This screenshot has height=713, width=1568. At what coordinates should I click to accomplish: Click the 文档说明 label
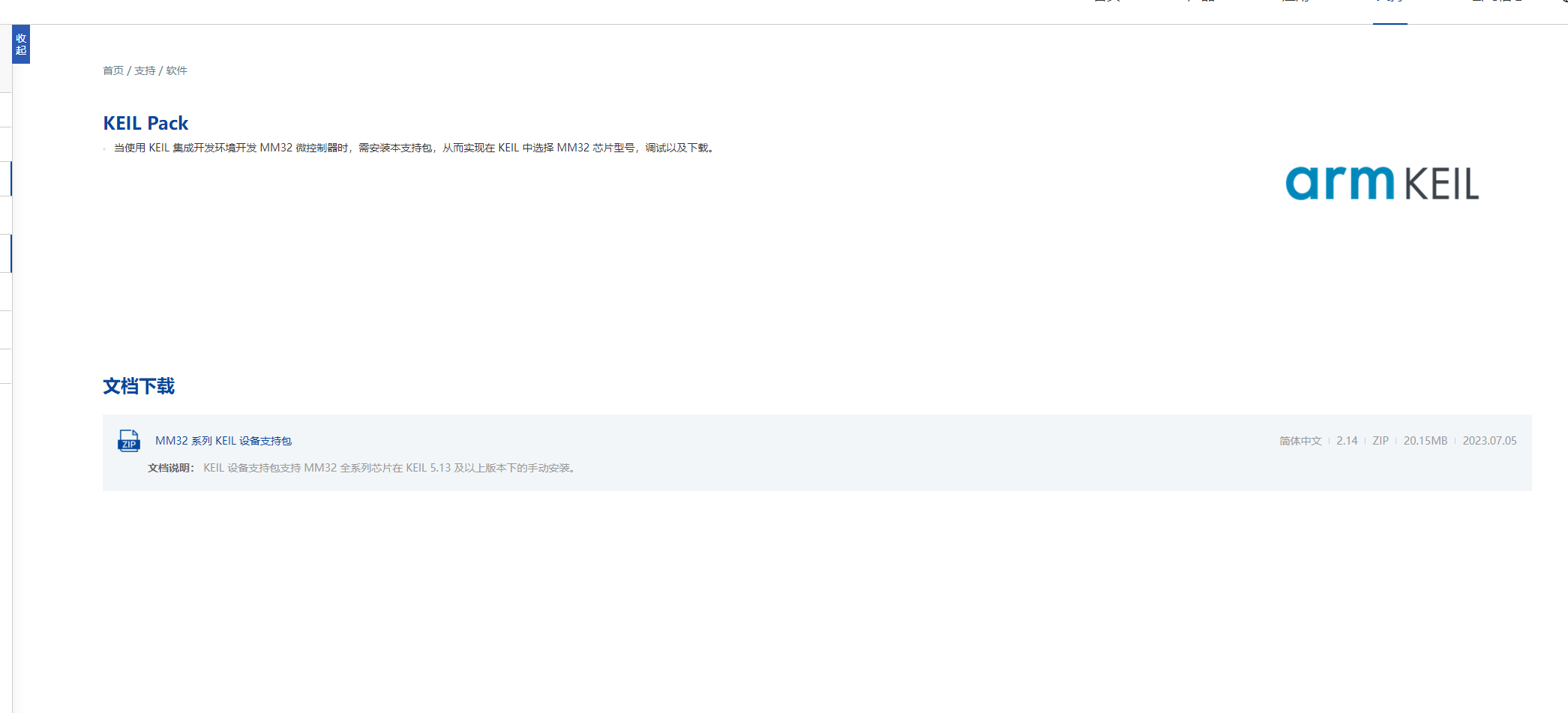coord(171,468)
